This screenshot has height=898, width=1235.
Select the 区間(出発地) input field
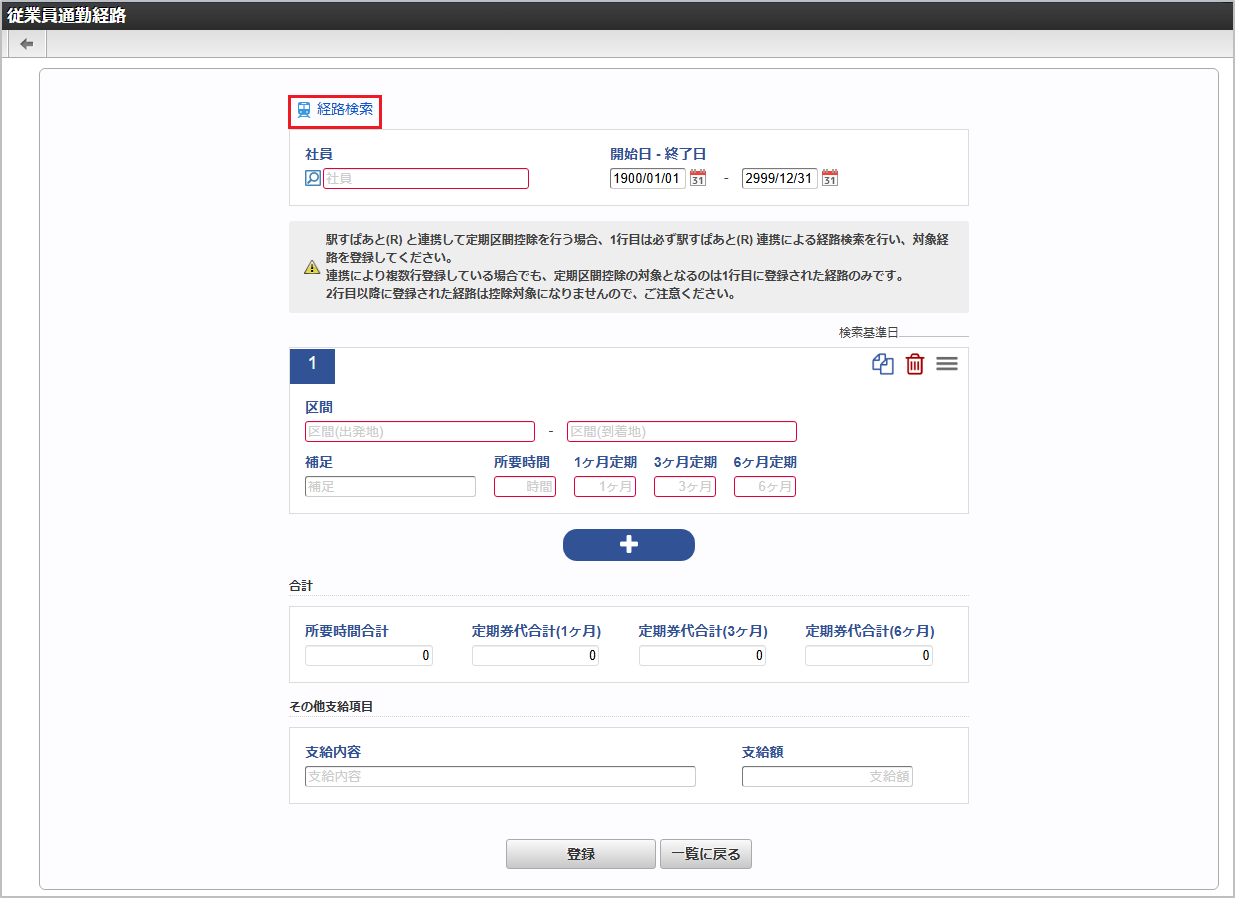point(419,431)
